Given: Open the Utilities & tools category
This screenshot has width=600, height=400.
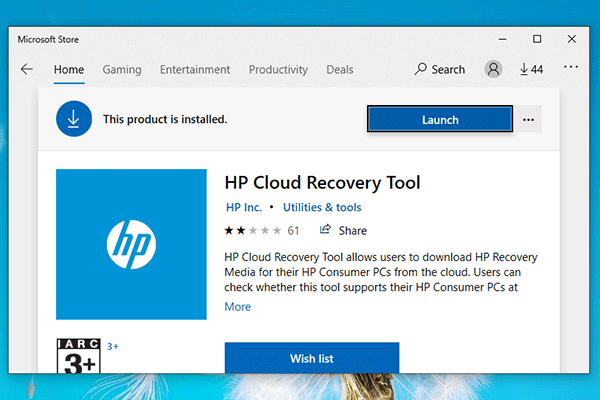Looking at the screenshot, I should pyautogui.click(x=322, y=207).
